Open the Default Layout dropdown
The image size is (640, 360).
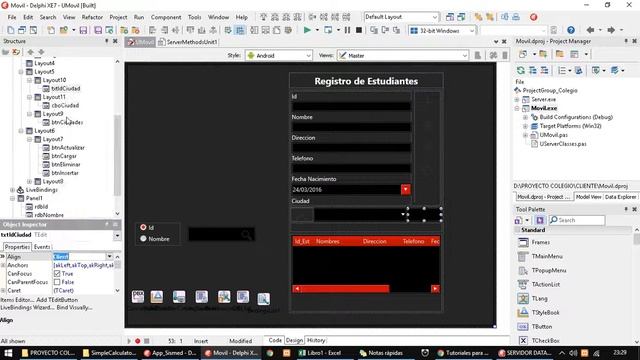pos(401,17)
